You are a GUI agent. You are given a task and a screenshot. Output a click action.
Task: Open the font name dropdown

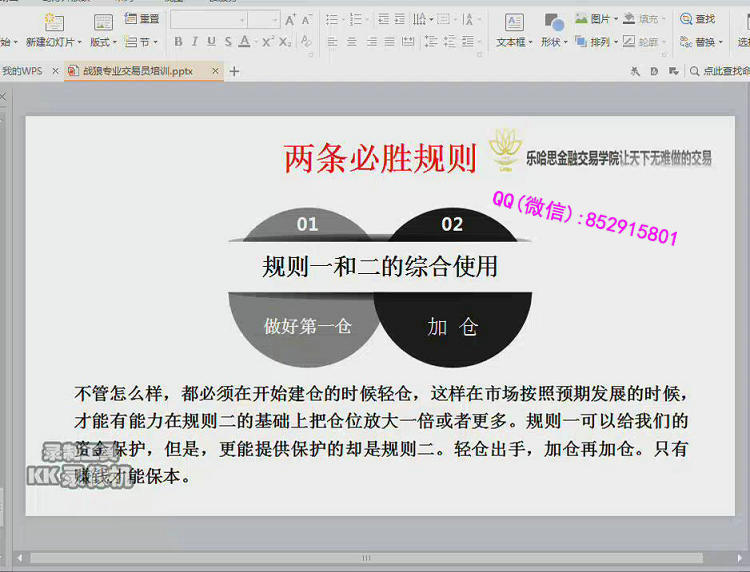[x=242, y=20]
